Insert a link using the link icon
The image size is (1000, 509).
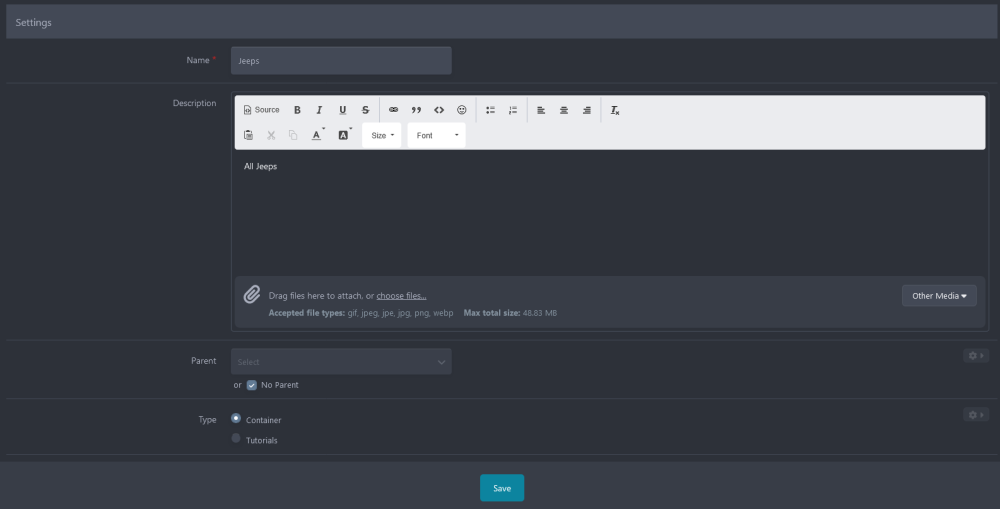[393, 110]
